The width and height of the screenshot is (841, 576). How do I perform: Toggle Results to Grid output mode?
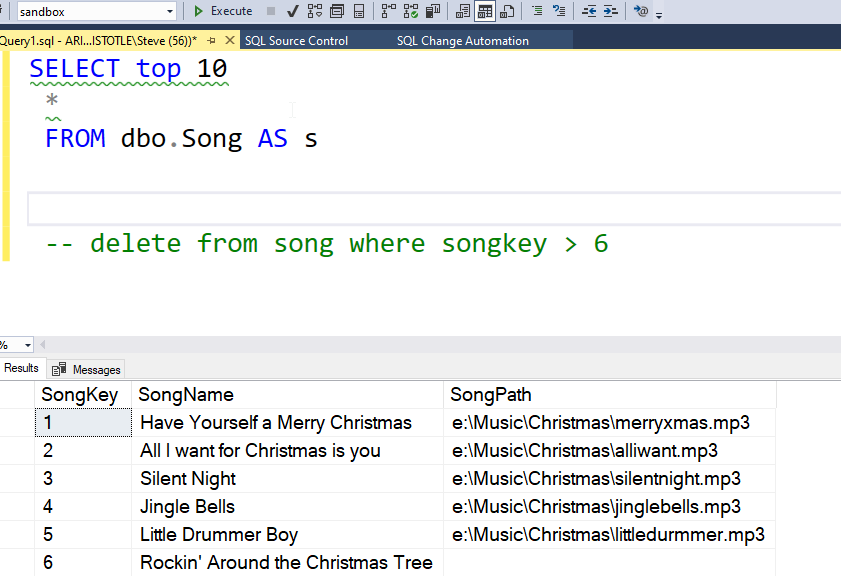[x=485, y=11]
